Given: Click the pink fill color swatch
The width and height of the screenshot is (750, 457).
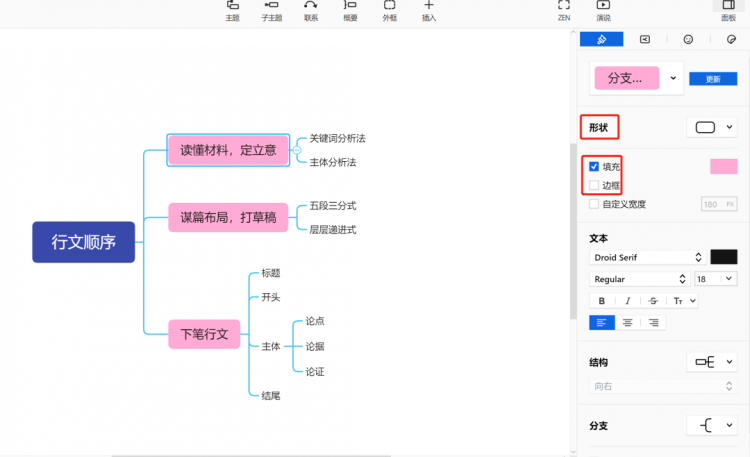Looking at the screenshot, I should [724, 167].
